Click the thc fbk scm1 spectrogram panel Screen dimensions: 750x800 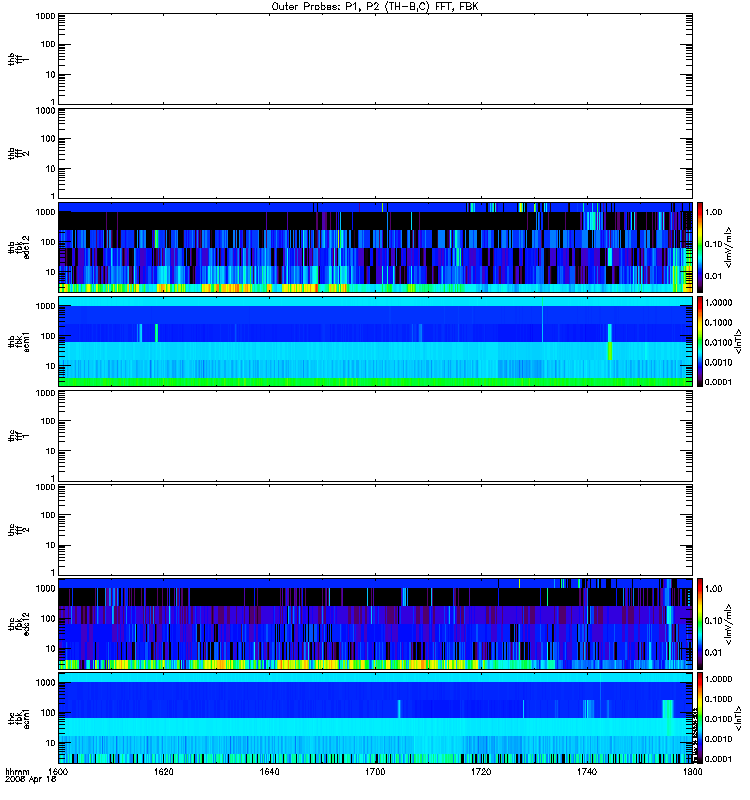point(375,718)
